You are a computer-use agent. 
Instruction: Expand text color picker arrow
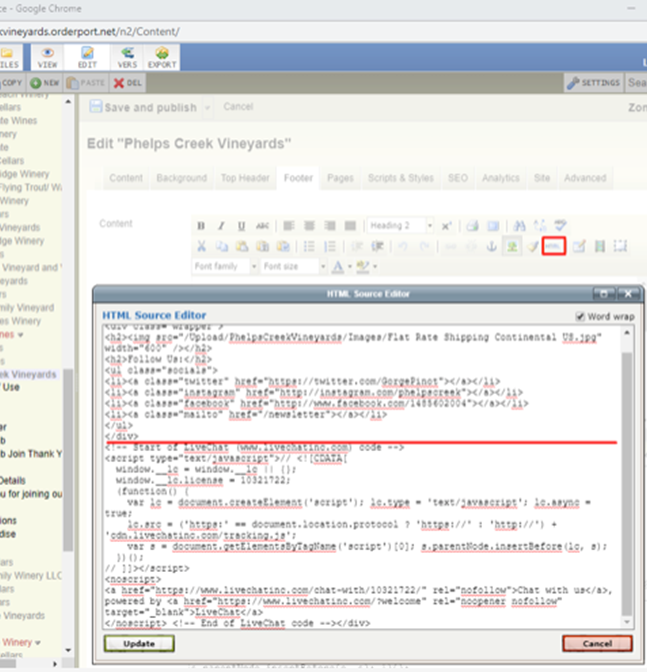[350, 267]
